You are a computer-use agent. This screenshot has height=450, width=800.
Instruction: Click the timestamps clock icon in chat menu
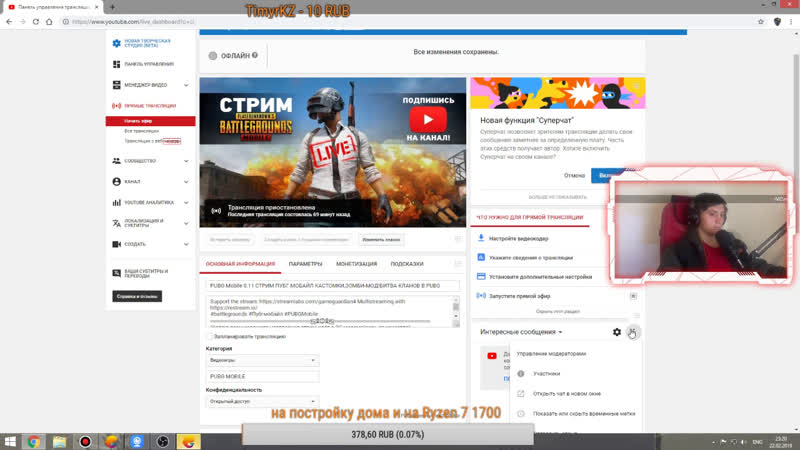tap(521, 414)
